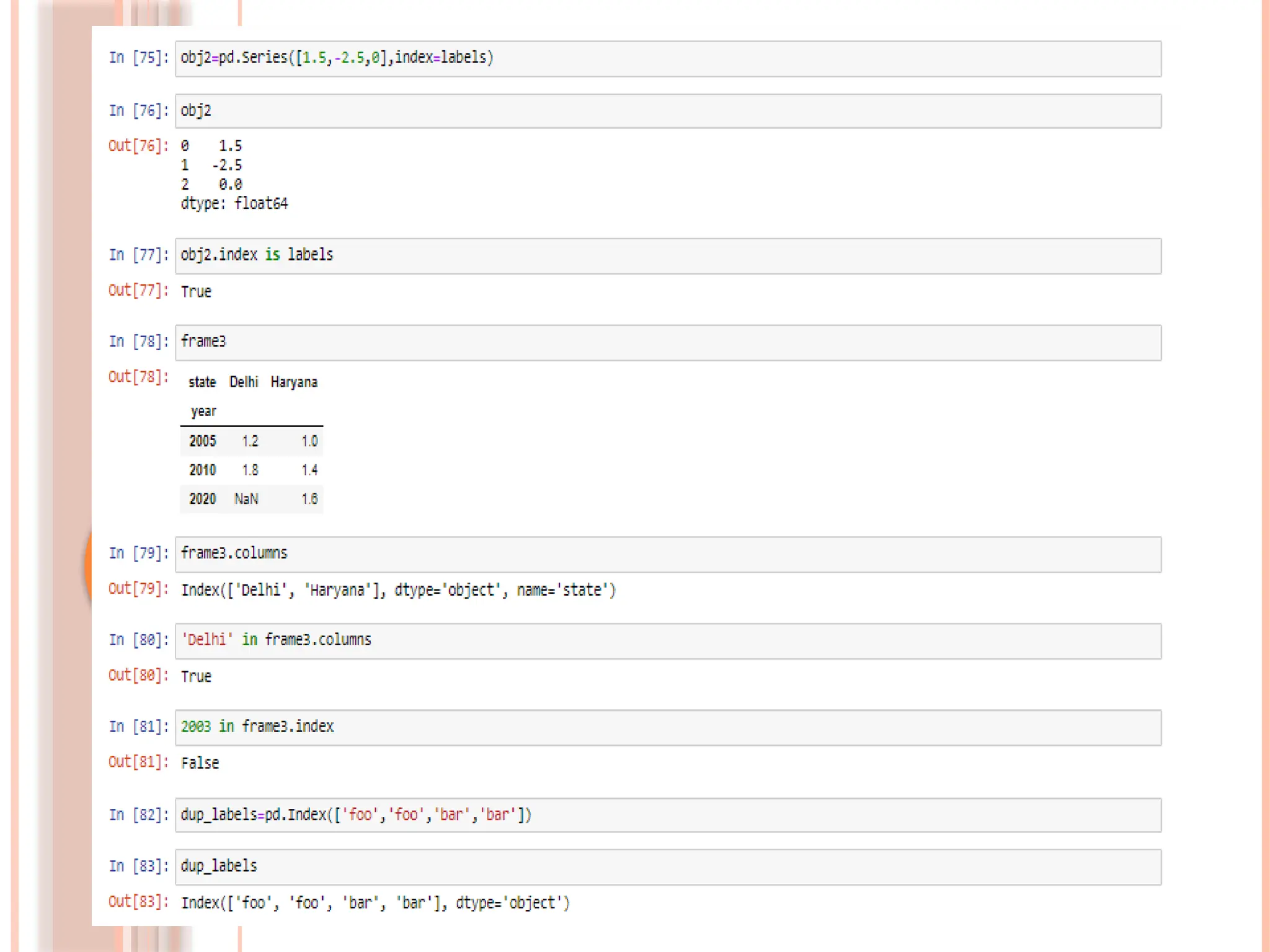The height and width of the screenshot is (952, 1270).
Task: Select the dup_labels=pd.Index code cell
Action: click(x=668, y=815)
